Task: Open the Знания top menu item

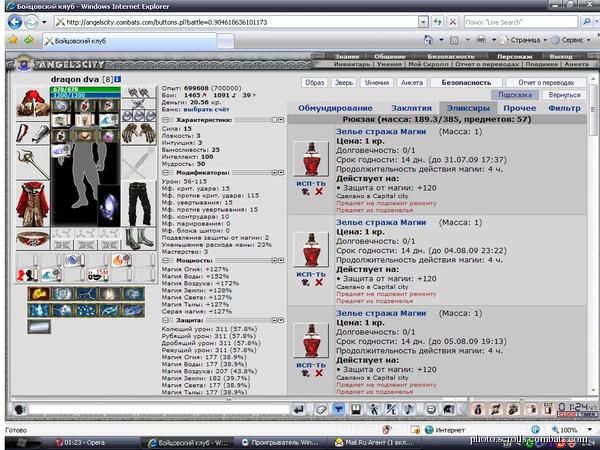Action: pyautogui.click(x=347, y=56)
